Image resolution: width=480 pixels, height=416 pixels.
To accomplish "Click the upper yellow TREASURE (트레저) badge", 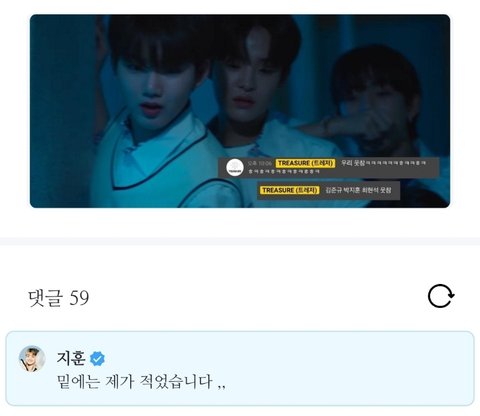I will point(305,163).
